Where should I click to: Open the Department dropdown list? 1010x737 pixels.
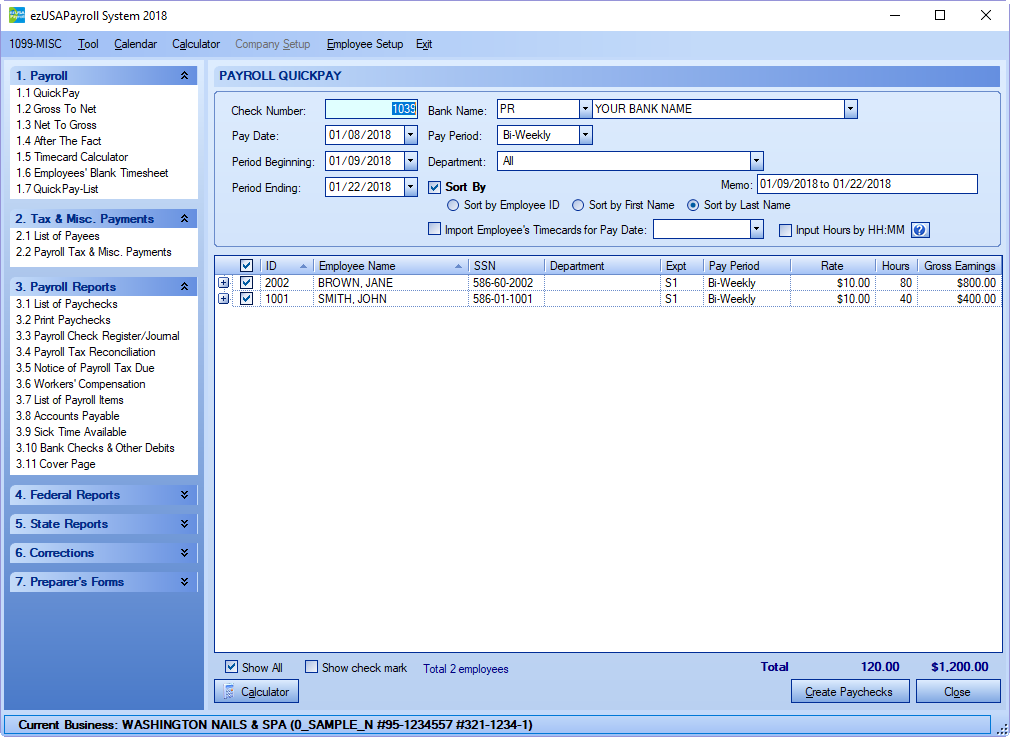click(x=757, y=161)
